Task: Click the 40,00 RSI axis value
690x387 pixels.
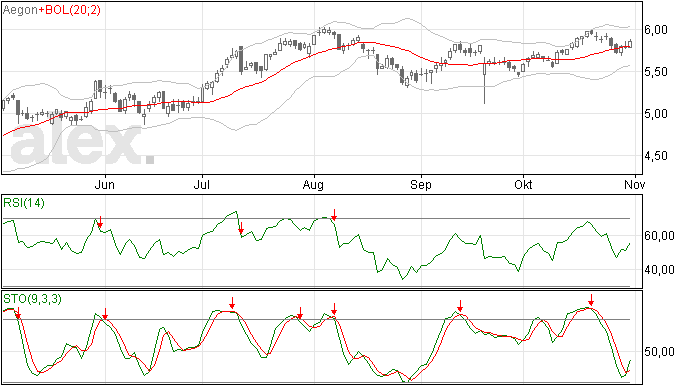Action: click(659, 270)
